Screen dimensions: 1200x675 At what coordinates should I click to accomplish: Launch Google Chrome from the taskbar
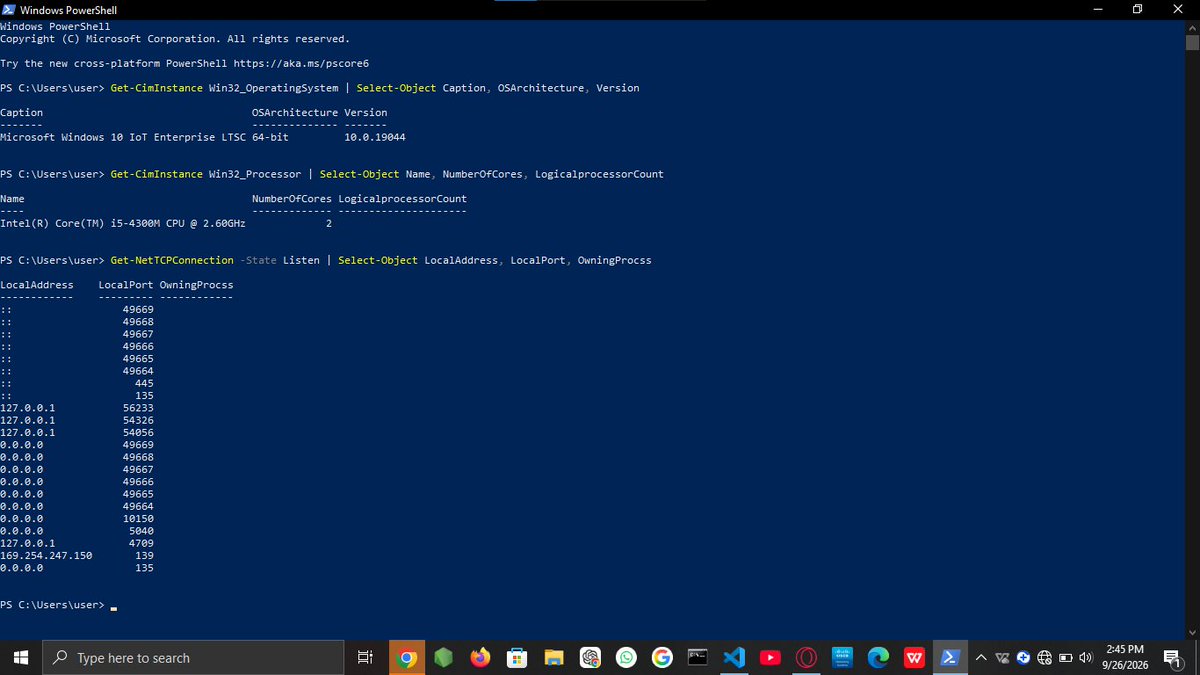click(x=407, y=657)
